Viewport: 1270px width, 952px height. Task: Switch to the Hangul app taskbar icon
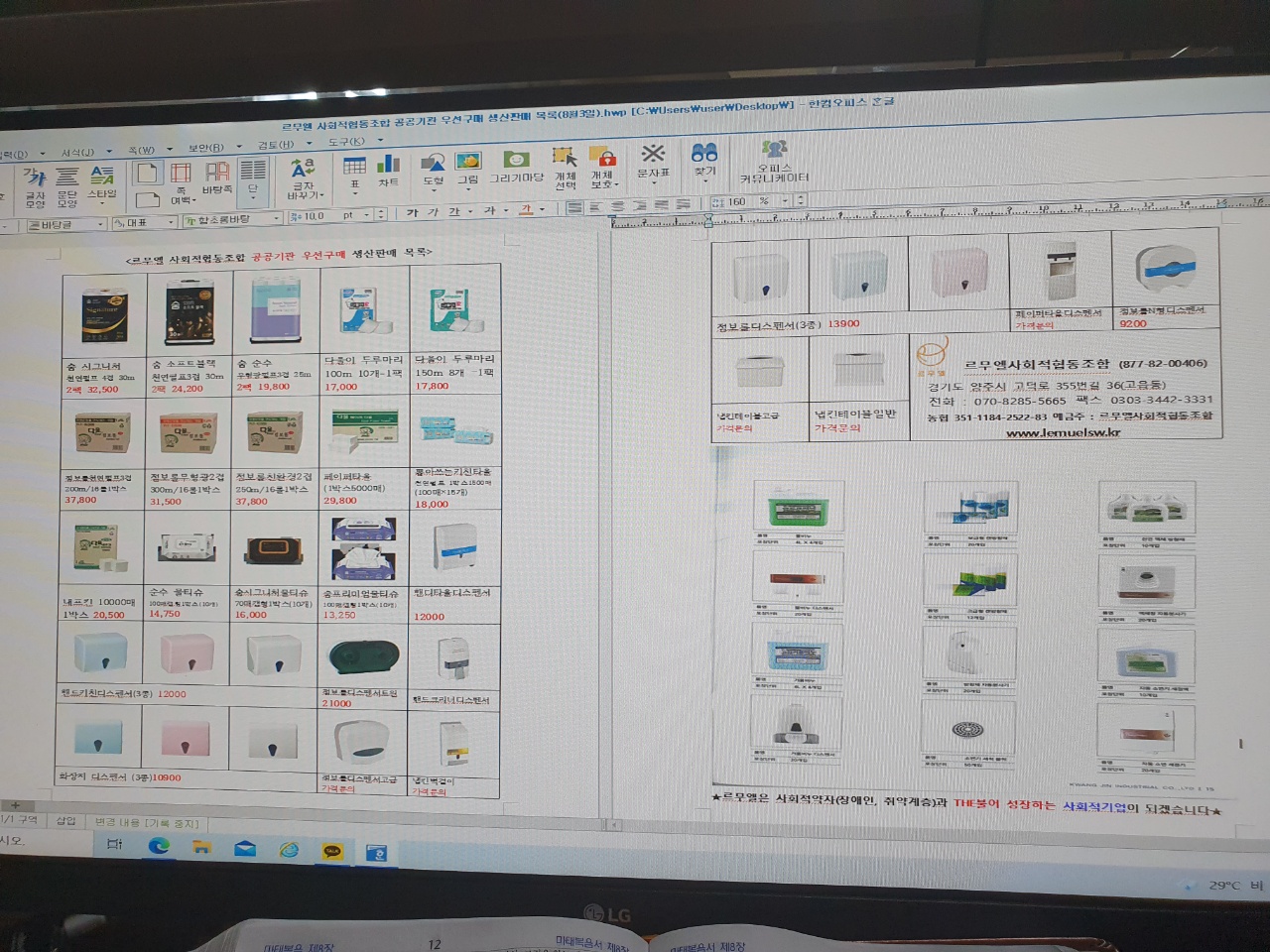[x=377, y=852]
